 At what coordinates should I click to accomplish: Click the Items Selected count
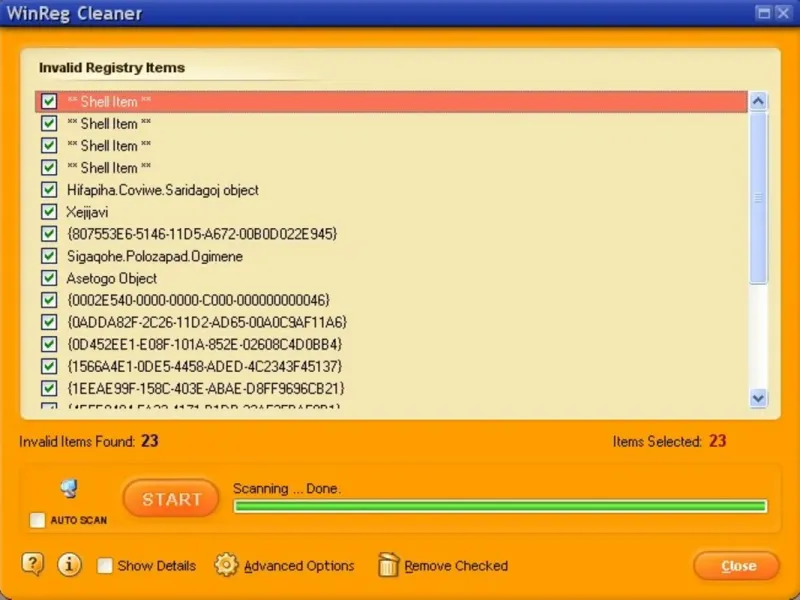click(717, 441)
